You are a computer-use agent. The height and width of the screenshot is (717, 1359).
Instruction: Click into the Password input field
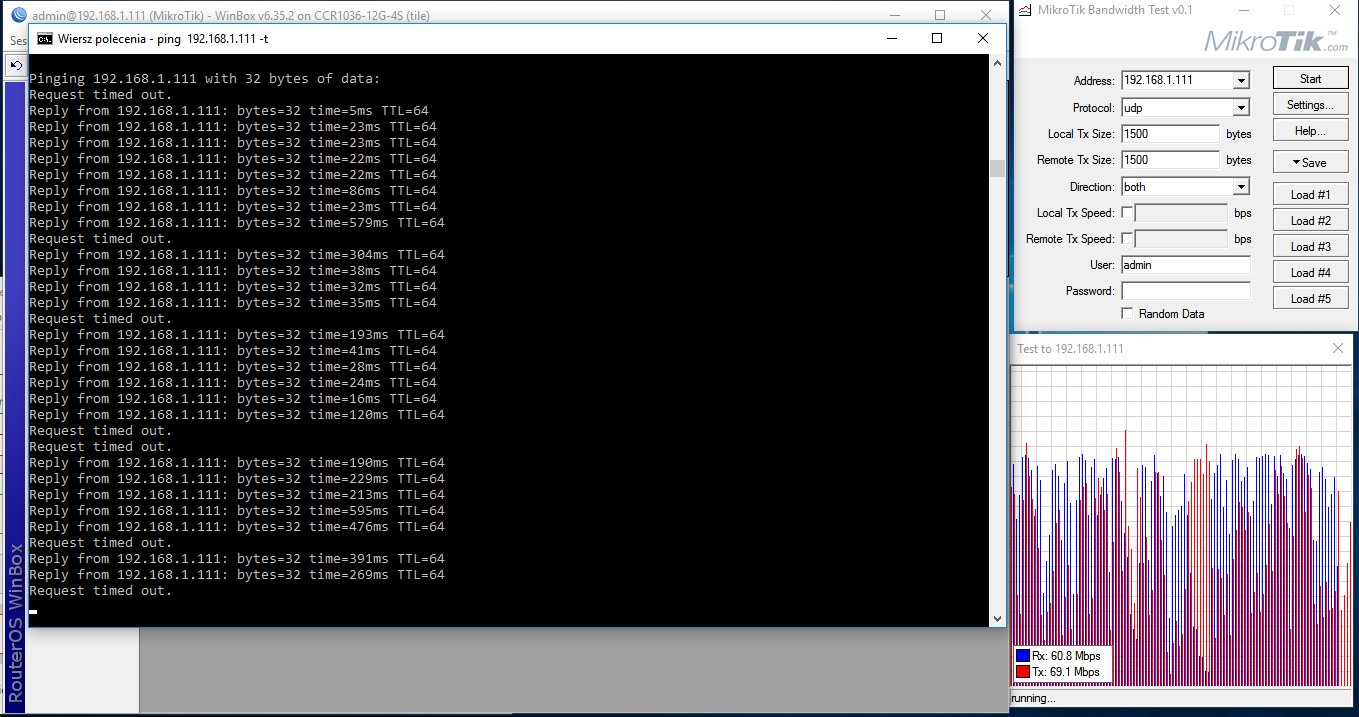1185,291
